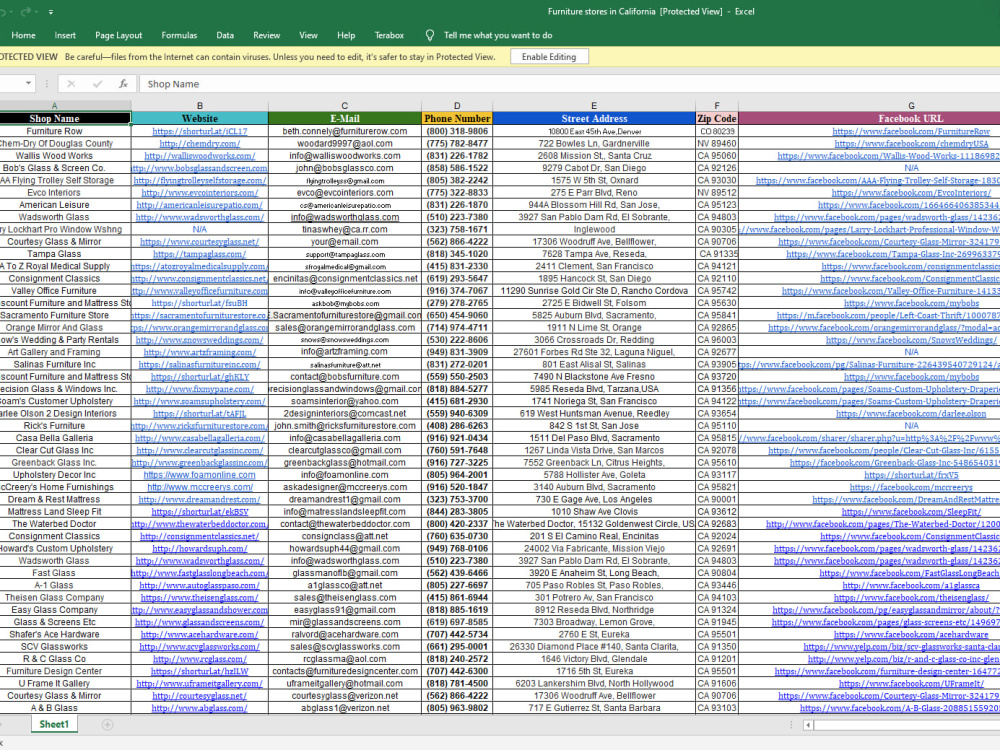This screenshot has width=1000, height=750.
Task: Open the Customize Quick Access Toolbar dropdown
Action: 50,12
